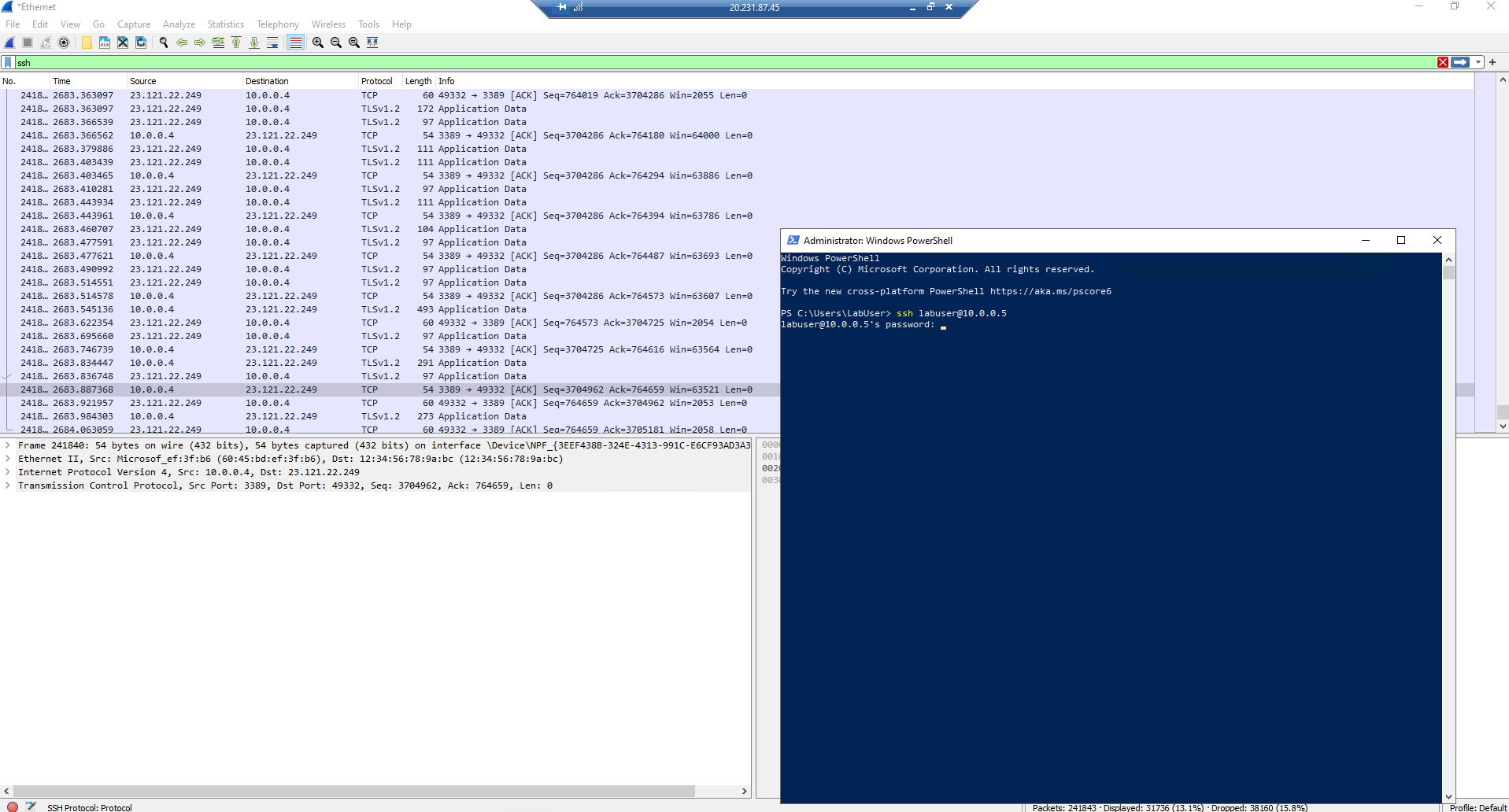1509x812 pixels.
Task: Apply the filter with the blue arrow button
Action: 1460,62
